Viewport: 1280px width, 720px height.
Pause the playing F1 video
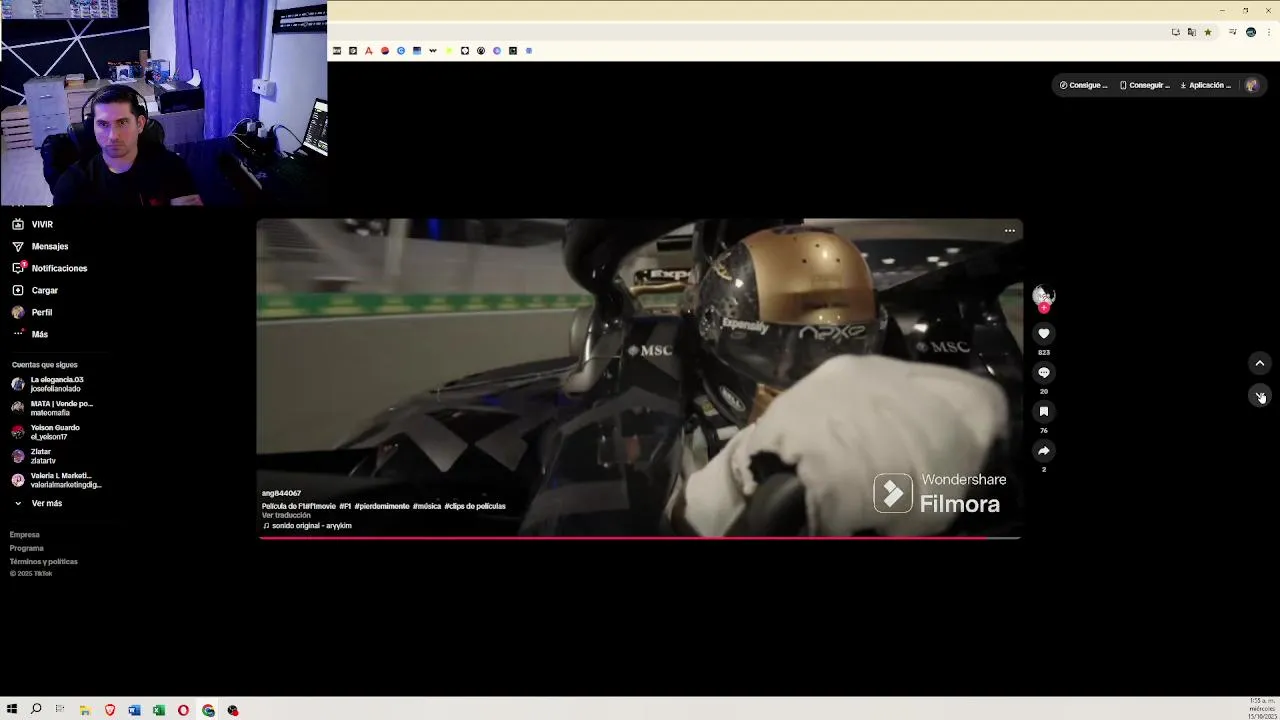(x=640, y=380)
